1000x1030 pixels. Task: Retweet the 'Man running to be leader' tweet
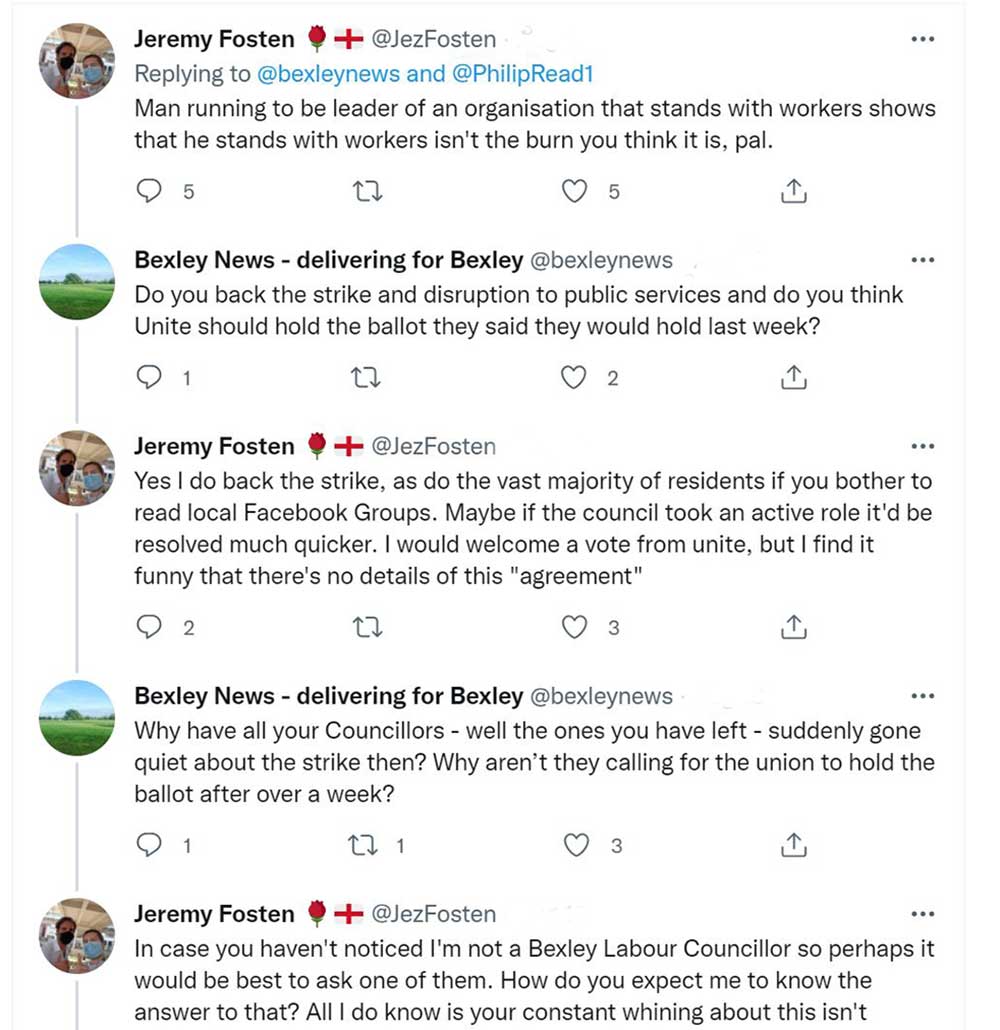click(x=369, y=191)
